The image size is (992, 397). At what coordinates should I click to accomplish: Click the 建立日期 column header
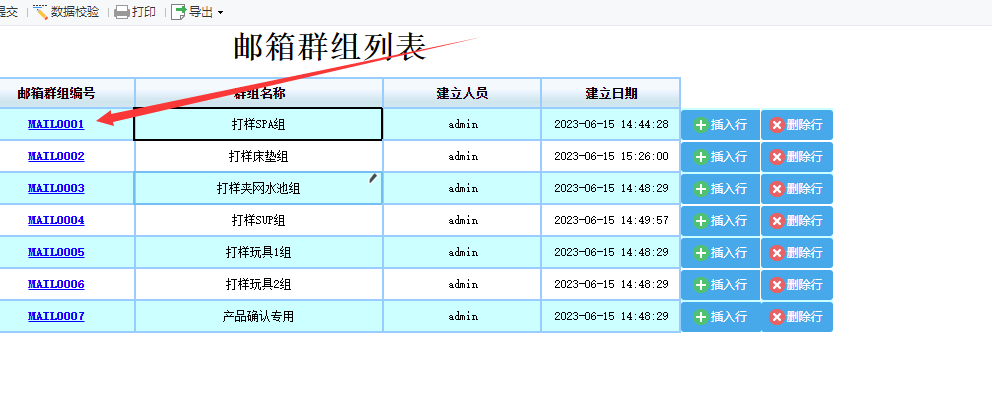click(611, 94)
